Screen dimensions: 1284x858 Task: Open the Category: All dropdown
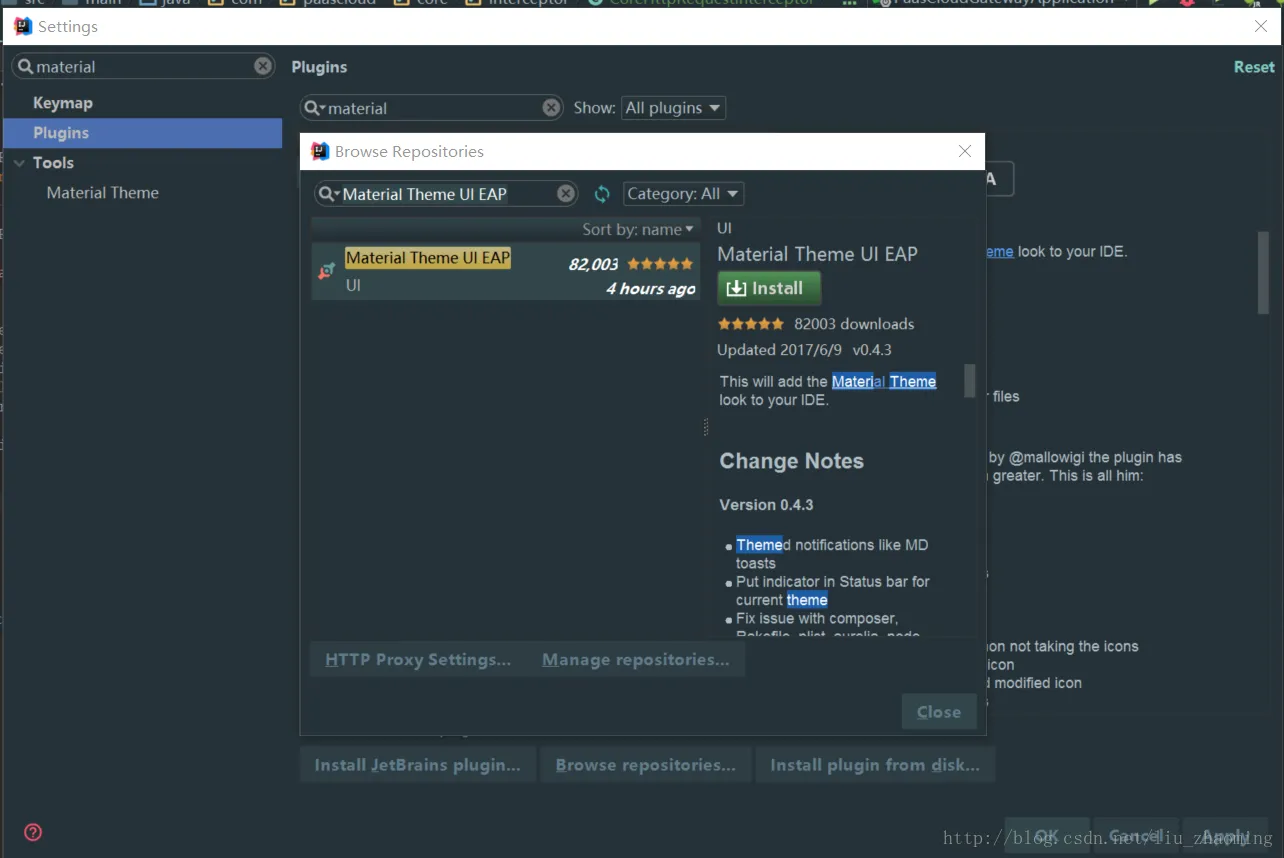click(x=684, y=194)
